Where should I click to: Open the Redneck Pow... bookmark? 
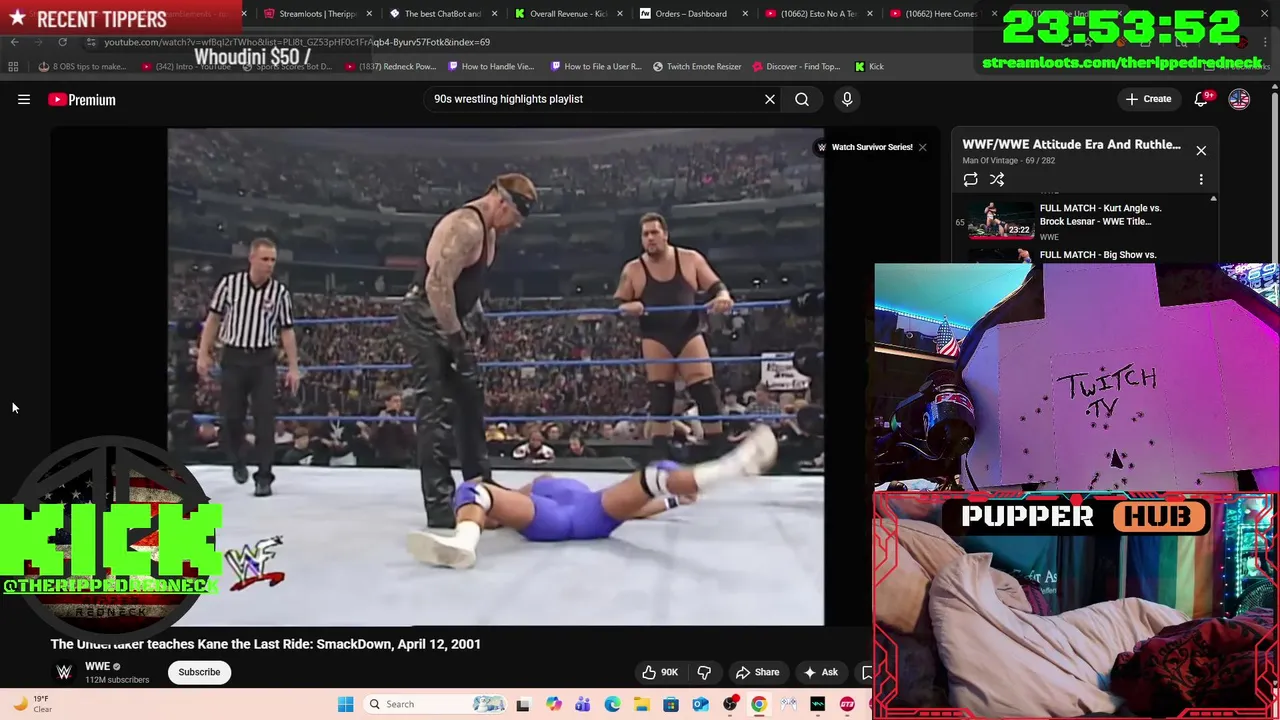coord(392,67)
